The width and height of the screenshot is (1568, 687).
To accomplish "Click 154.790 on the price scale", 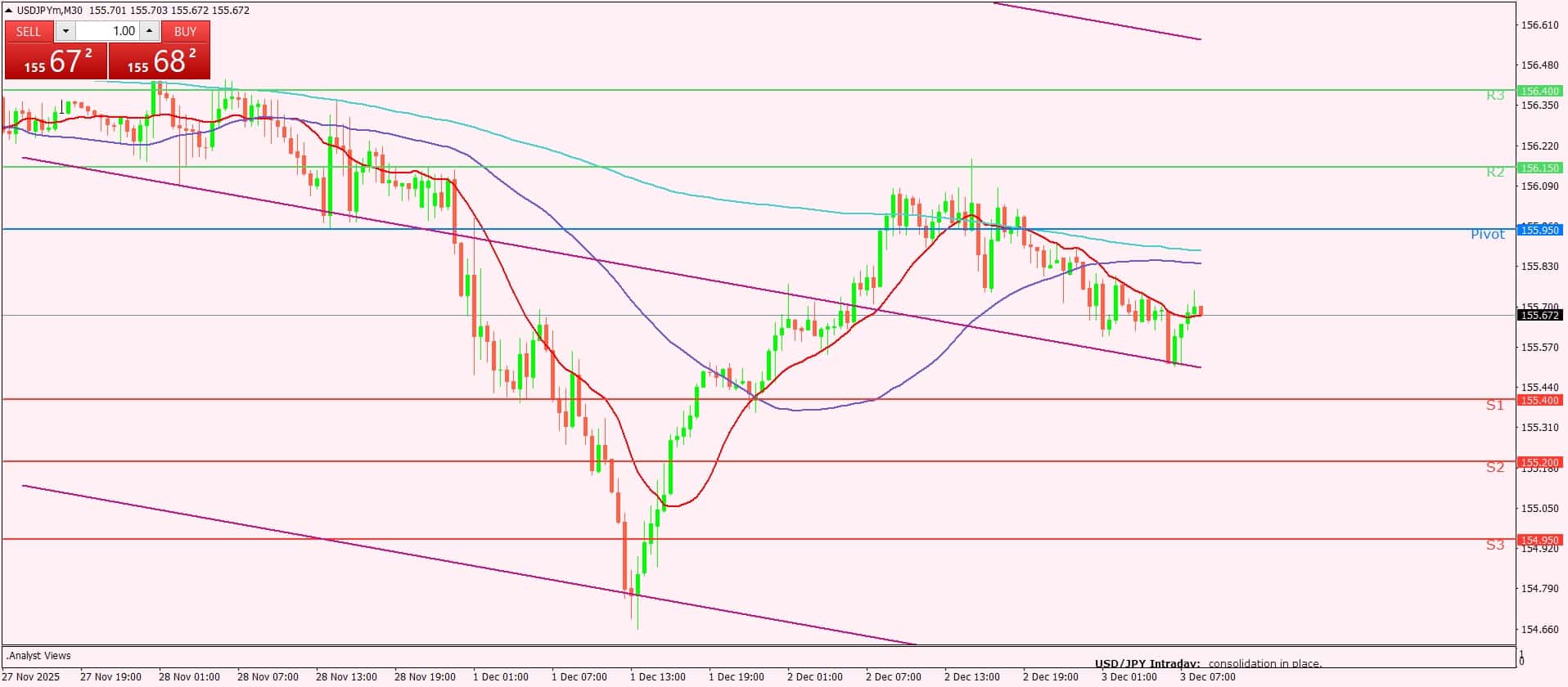I will click(1539, 589).
